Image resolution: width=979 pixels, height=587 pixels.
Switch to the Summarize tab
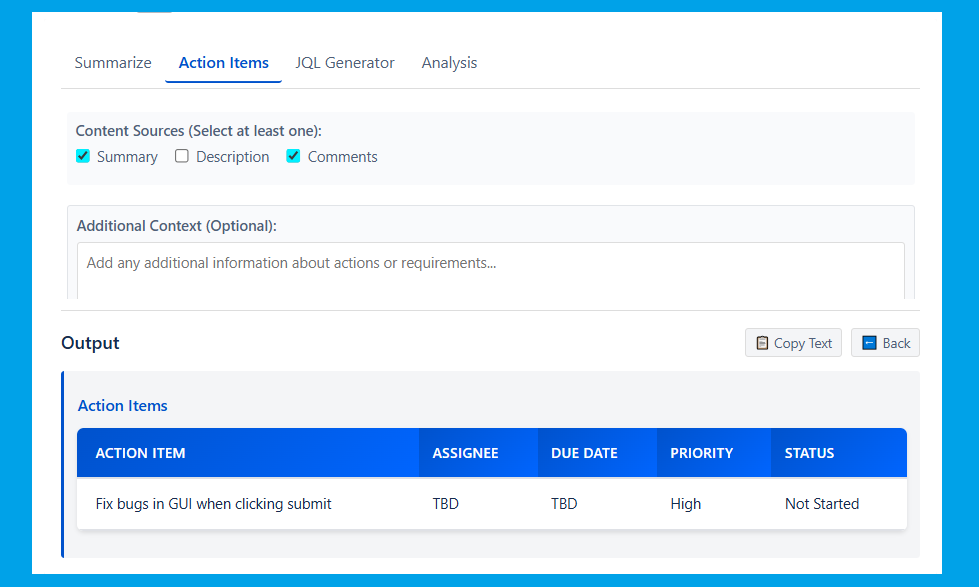point(113,63)
